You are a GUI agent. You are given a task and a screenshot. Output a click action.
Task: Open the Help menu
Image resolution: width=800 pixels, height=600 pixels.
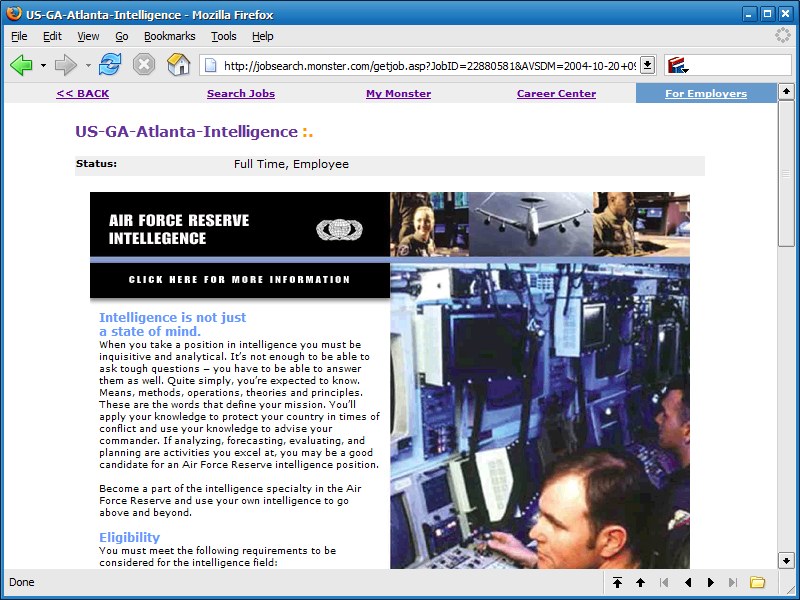tap(262, 36)
